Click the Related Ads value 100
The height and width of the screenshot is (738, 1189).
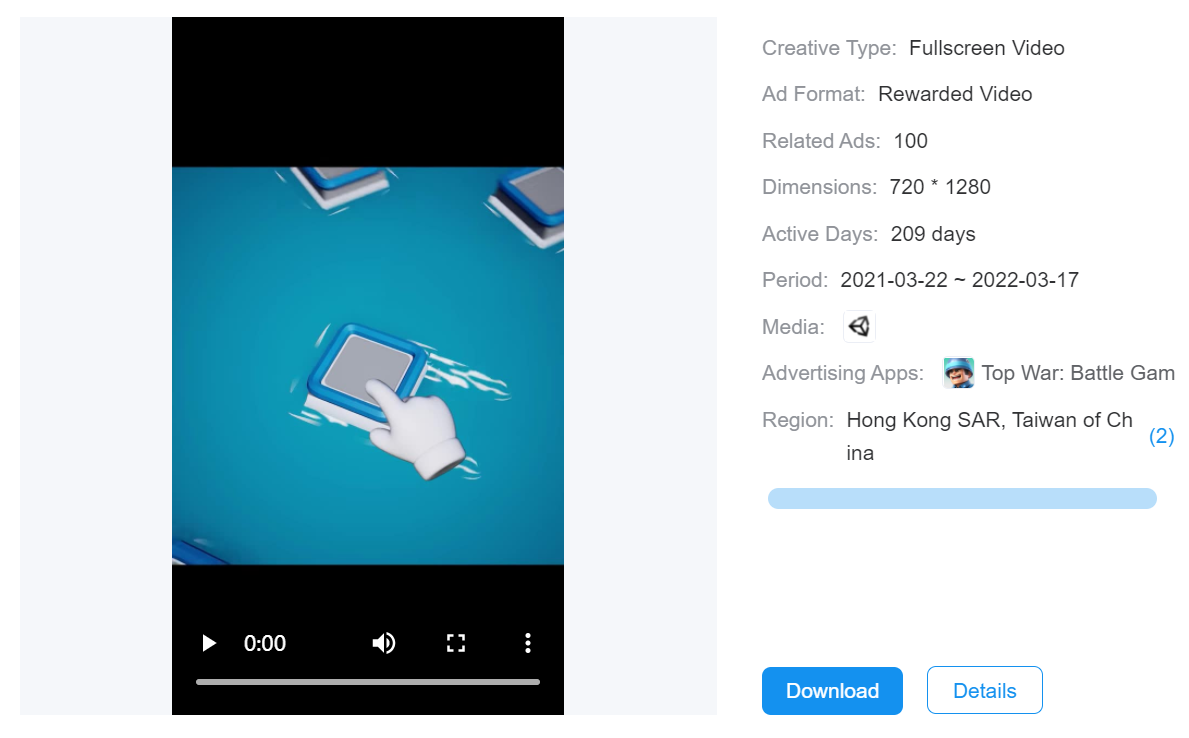[910, 141]
